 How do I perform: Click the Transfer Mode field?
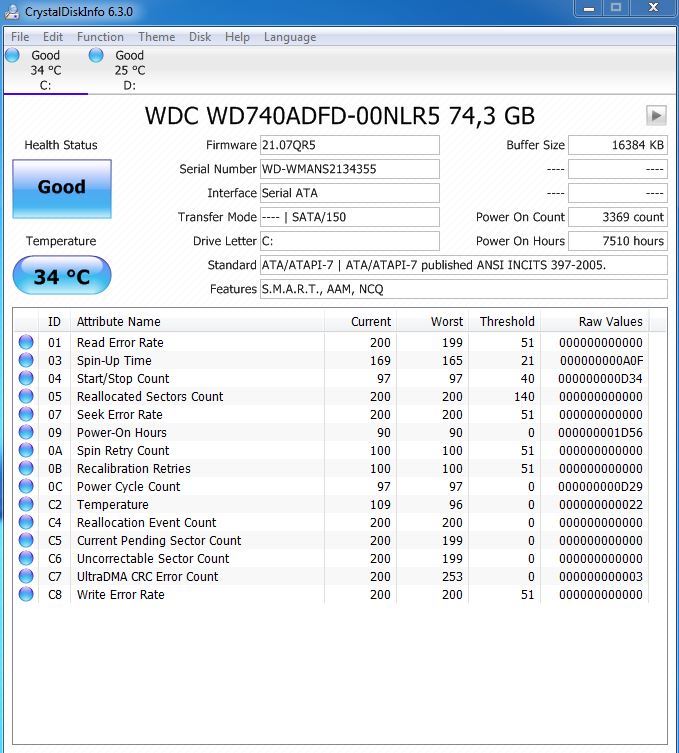[350, 217]
